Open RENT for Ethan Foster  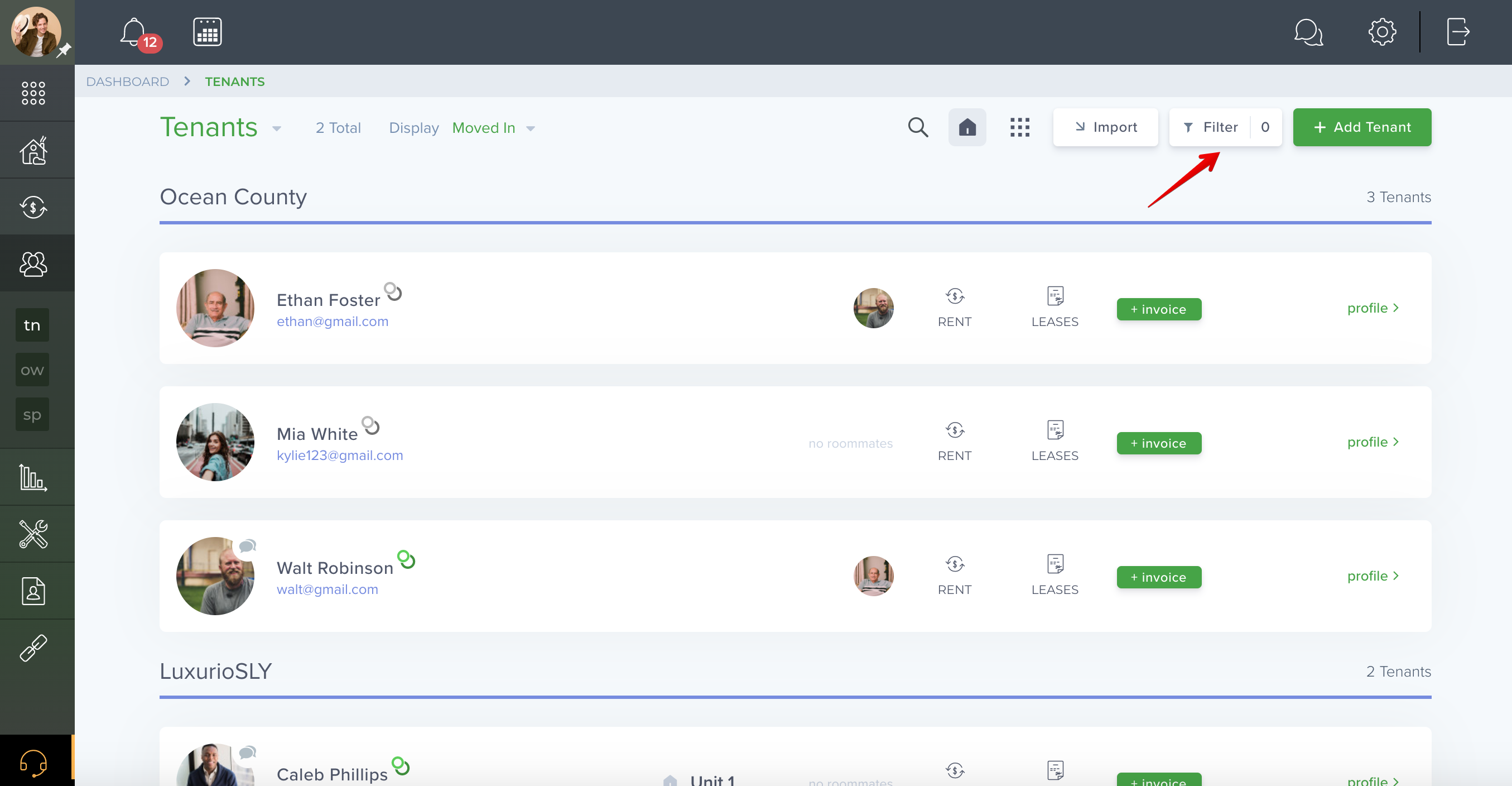coord(955,307)
